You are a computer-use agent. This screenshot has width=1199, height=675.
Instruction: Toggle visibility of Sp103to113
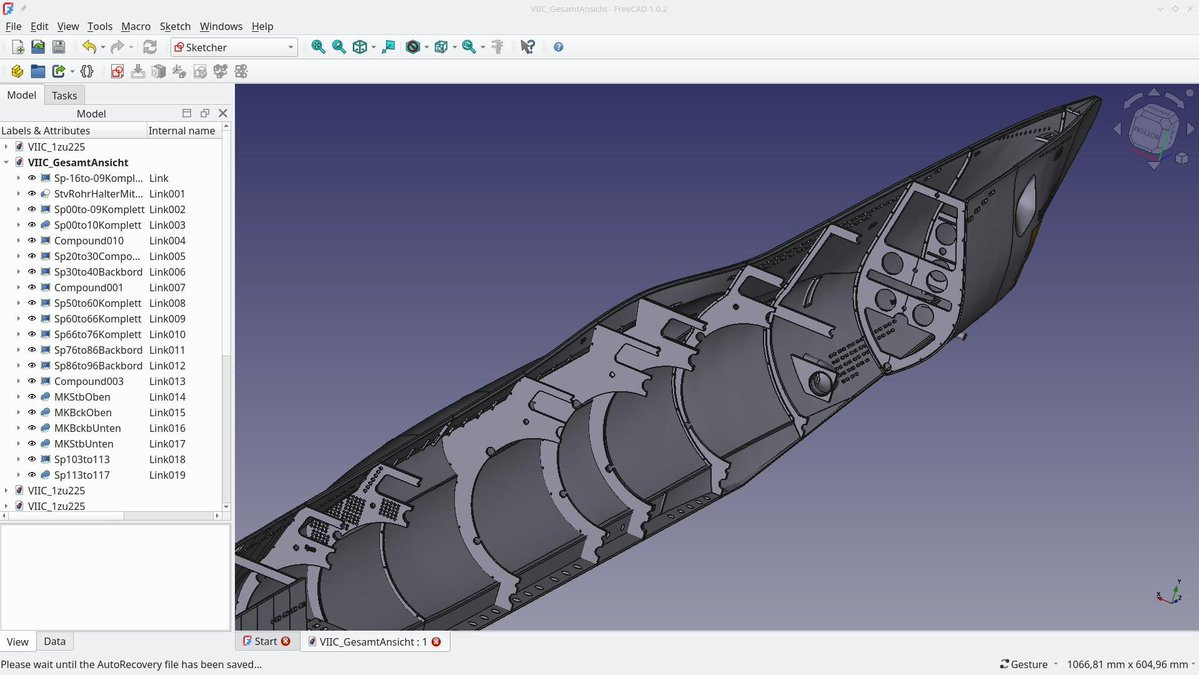click(x=32, y=460)
